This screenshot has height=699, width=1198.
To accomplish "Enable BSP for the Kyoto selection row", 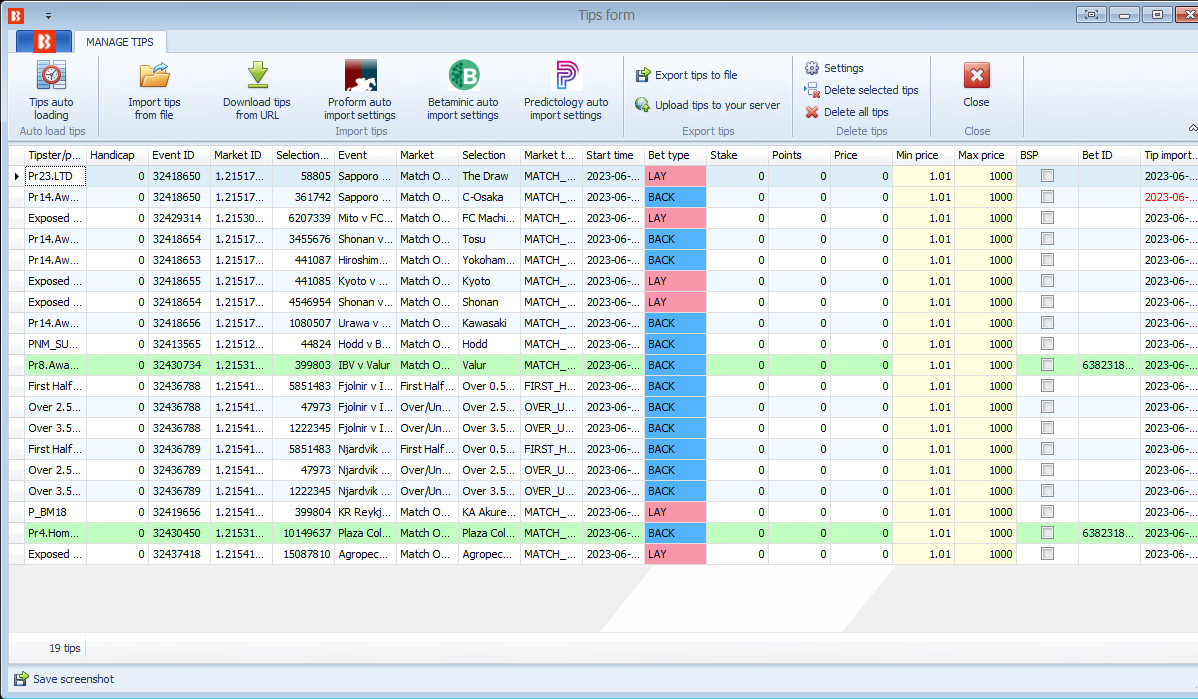I will point(1047,281).
